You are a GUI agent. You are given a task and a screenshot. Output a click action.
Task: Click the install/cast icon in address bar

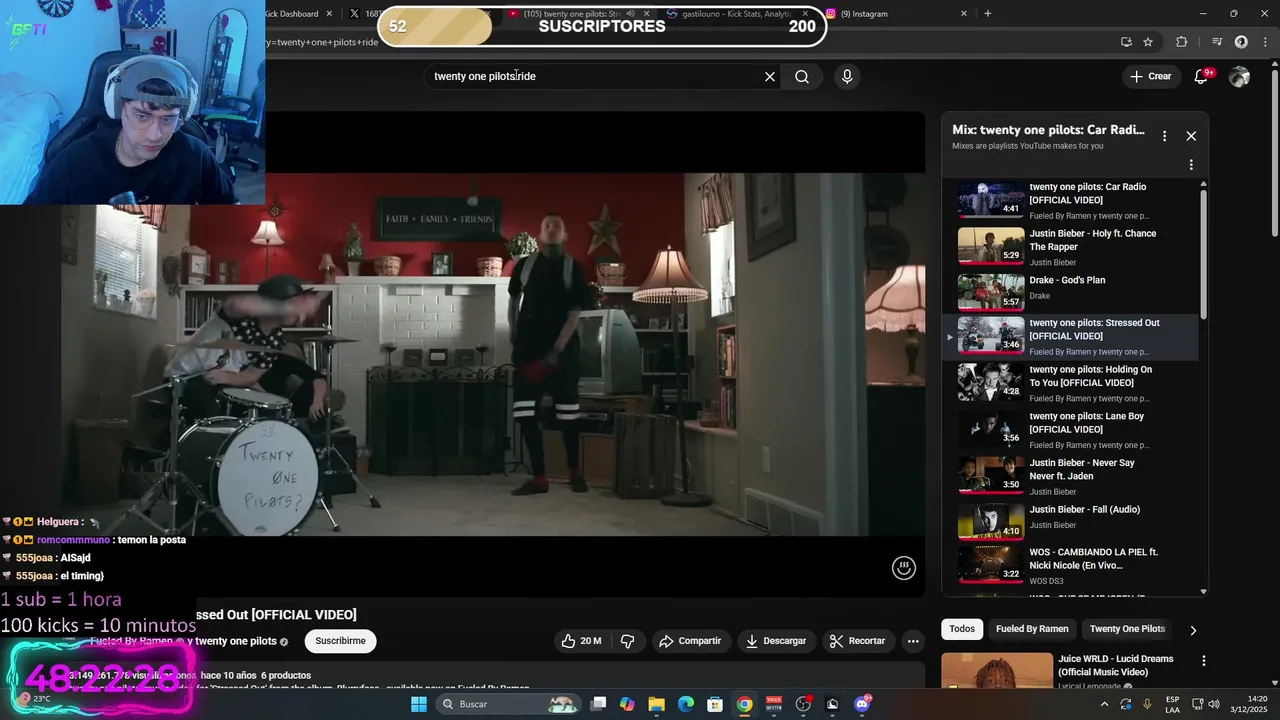(1126, 42)
